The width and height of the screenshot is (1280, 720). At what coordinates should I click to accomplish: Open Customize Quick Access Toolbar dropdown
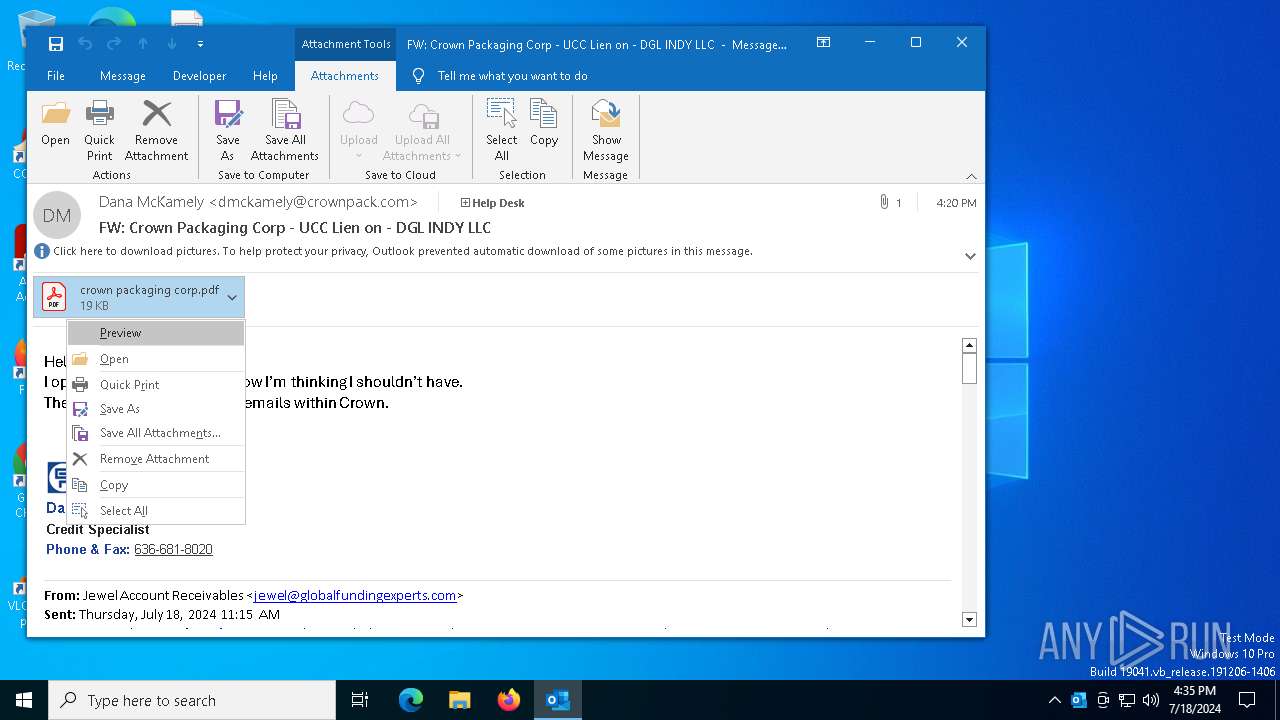point(200,44)
